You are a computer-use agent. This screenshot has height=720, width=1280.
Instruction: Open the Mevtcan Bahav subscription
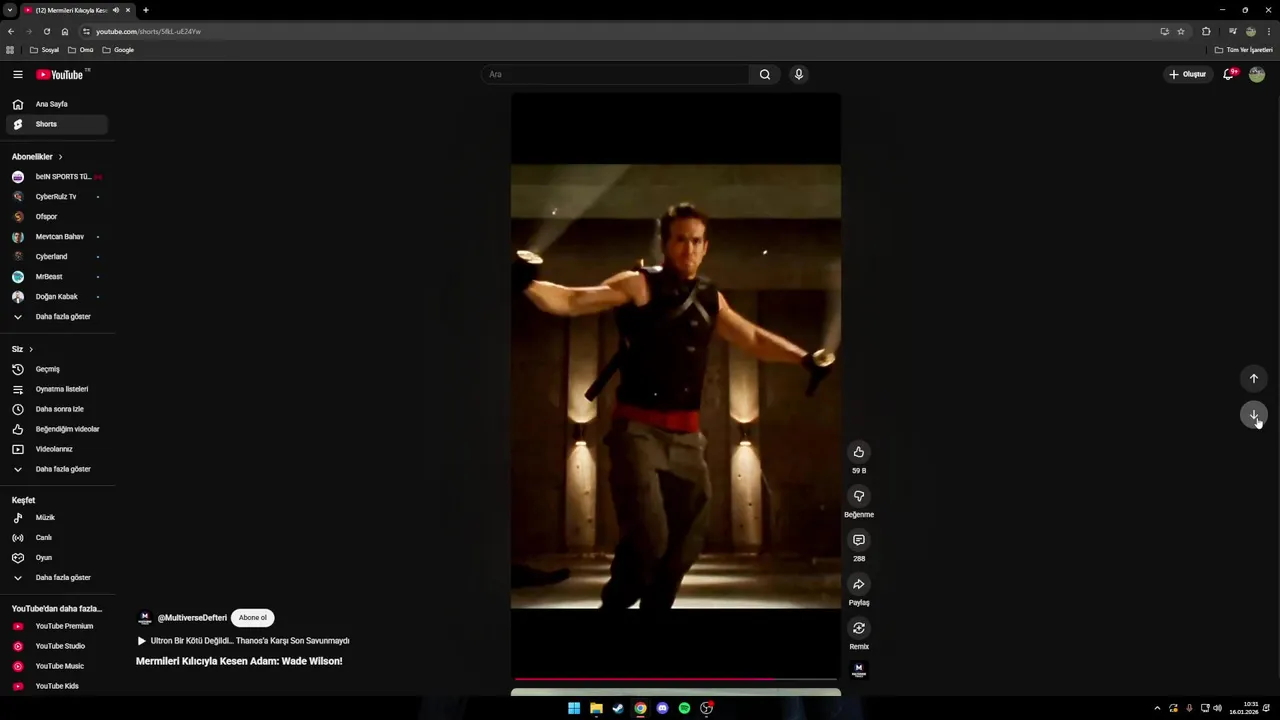click(56, 237)
